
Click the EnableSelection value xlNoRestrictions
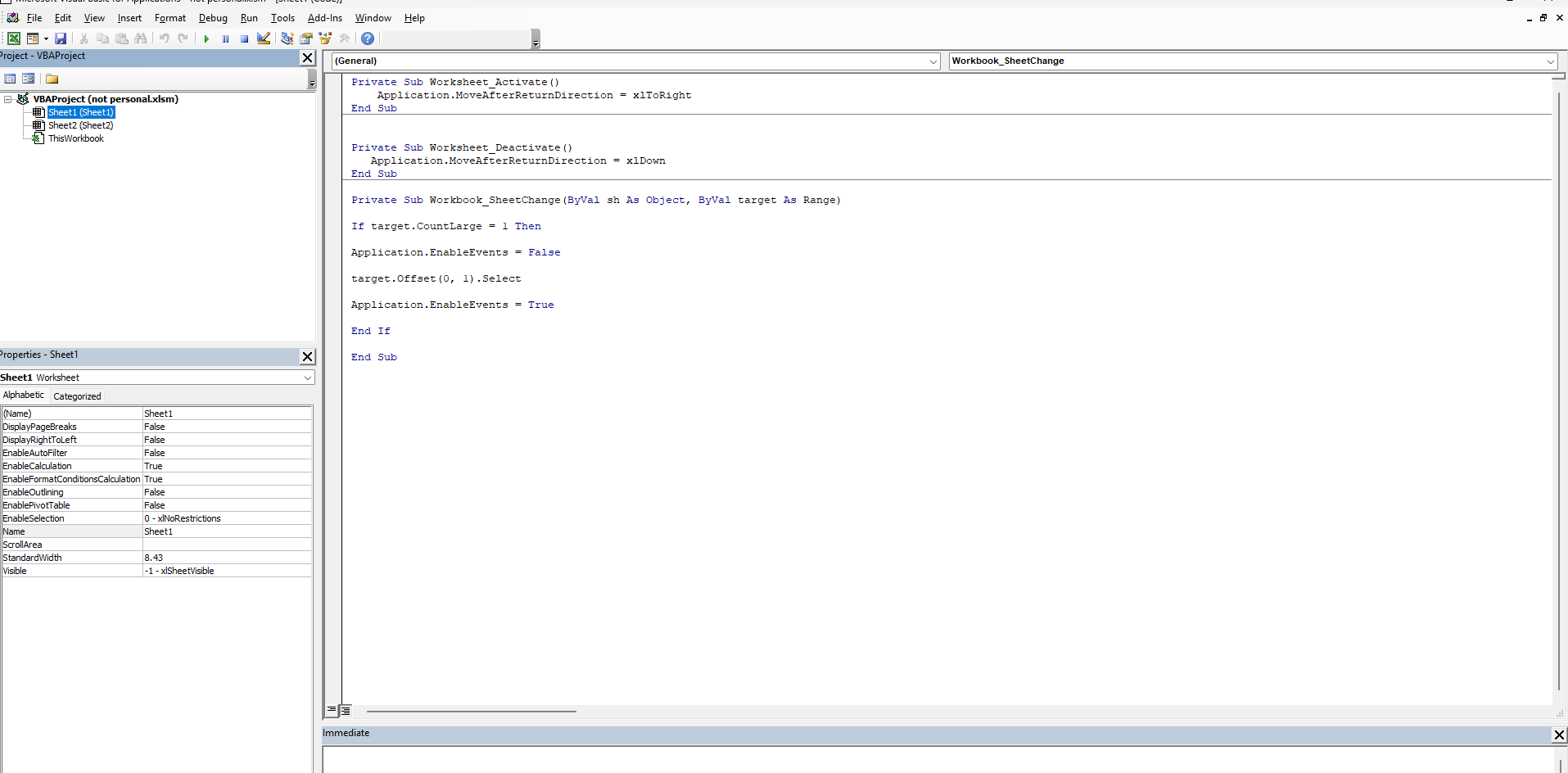tap(227, 518)
